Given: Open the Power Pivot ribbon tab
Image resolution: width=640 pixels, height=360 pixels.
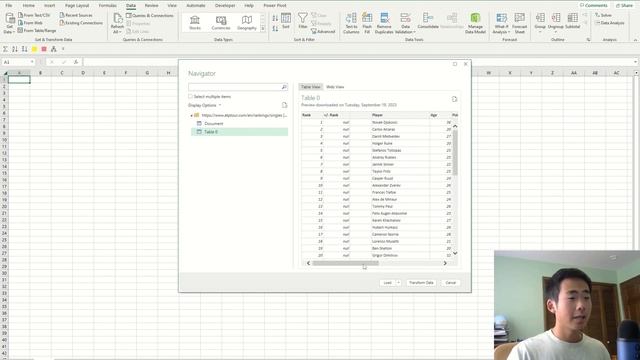Looking at the screenshot, I should 275,6.
